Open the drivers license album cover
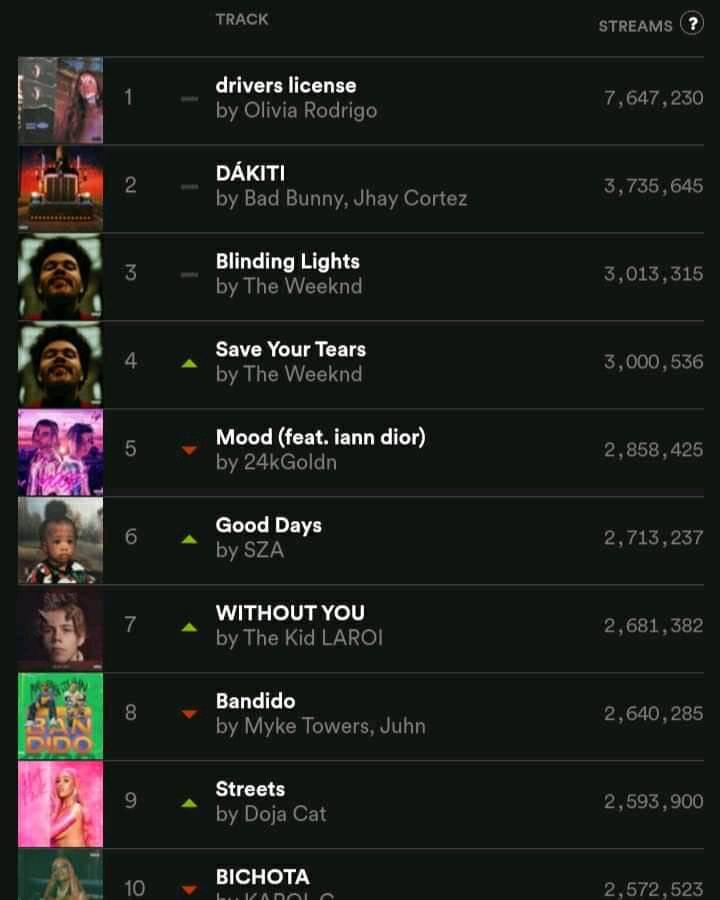 tap(61, 100)
